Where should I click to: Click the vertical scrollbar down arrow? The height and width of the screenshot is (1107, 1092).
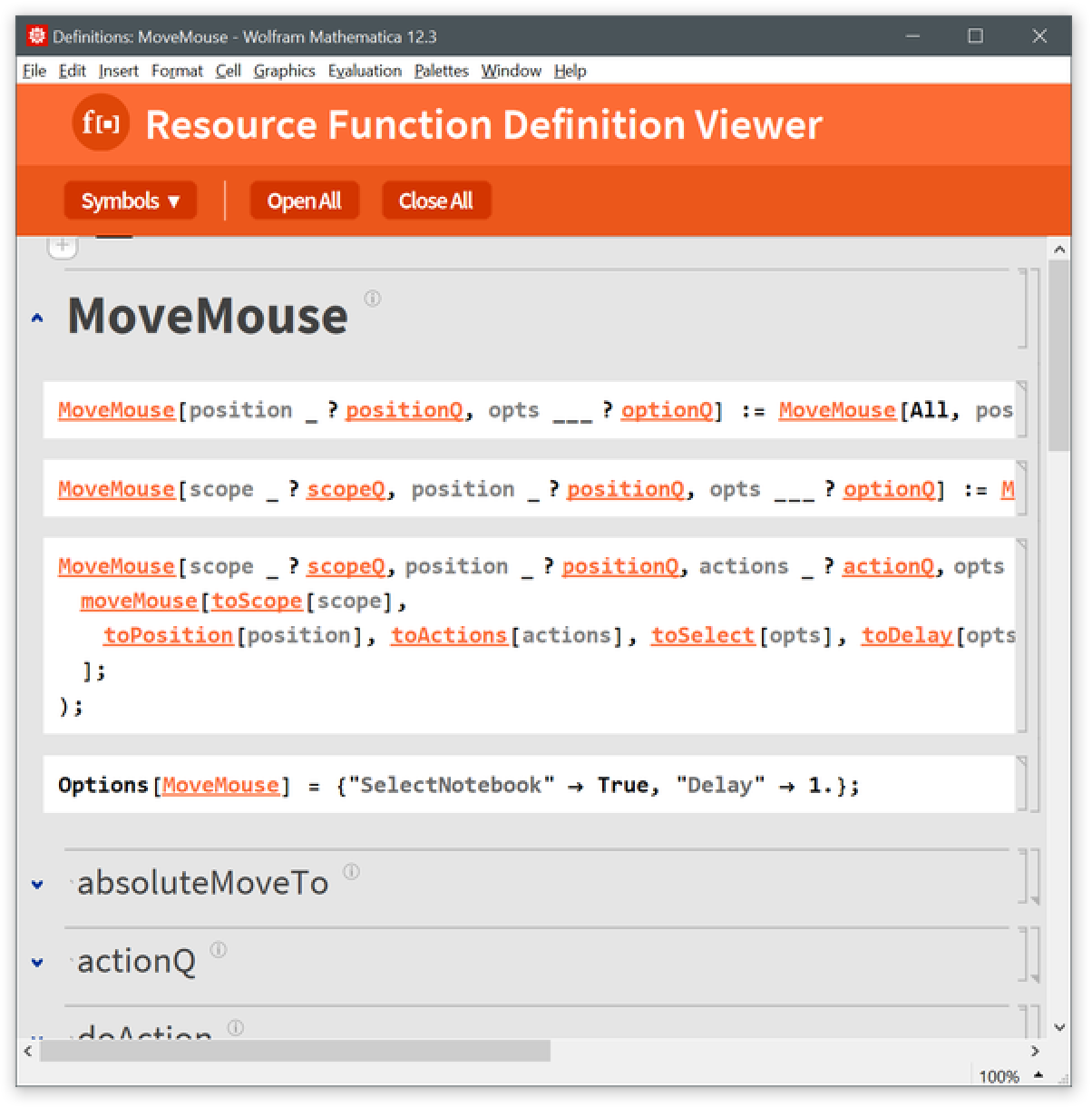(x=1059, y=1027)
